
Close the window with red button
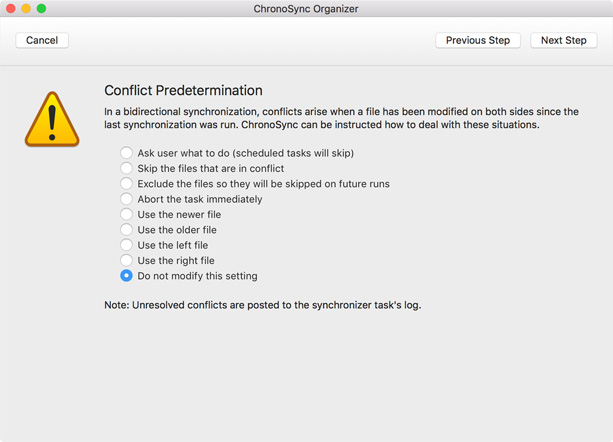pos(11,8)
